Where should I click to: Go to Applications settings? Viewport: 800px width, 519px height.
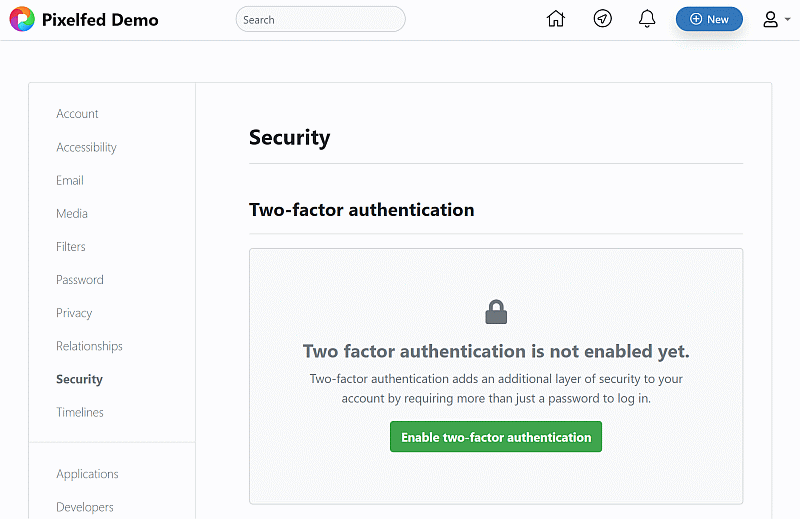point(87,474)
